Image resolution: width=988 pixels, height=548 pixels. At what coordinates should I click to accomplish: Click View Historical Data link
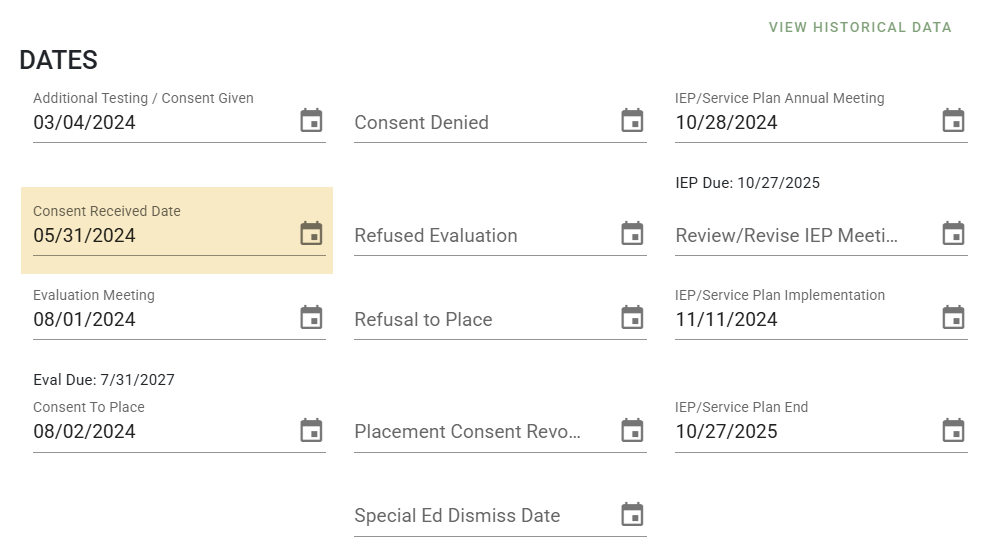coord(860,27)
